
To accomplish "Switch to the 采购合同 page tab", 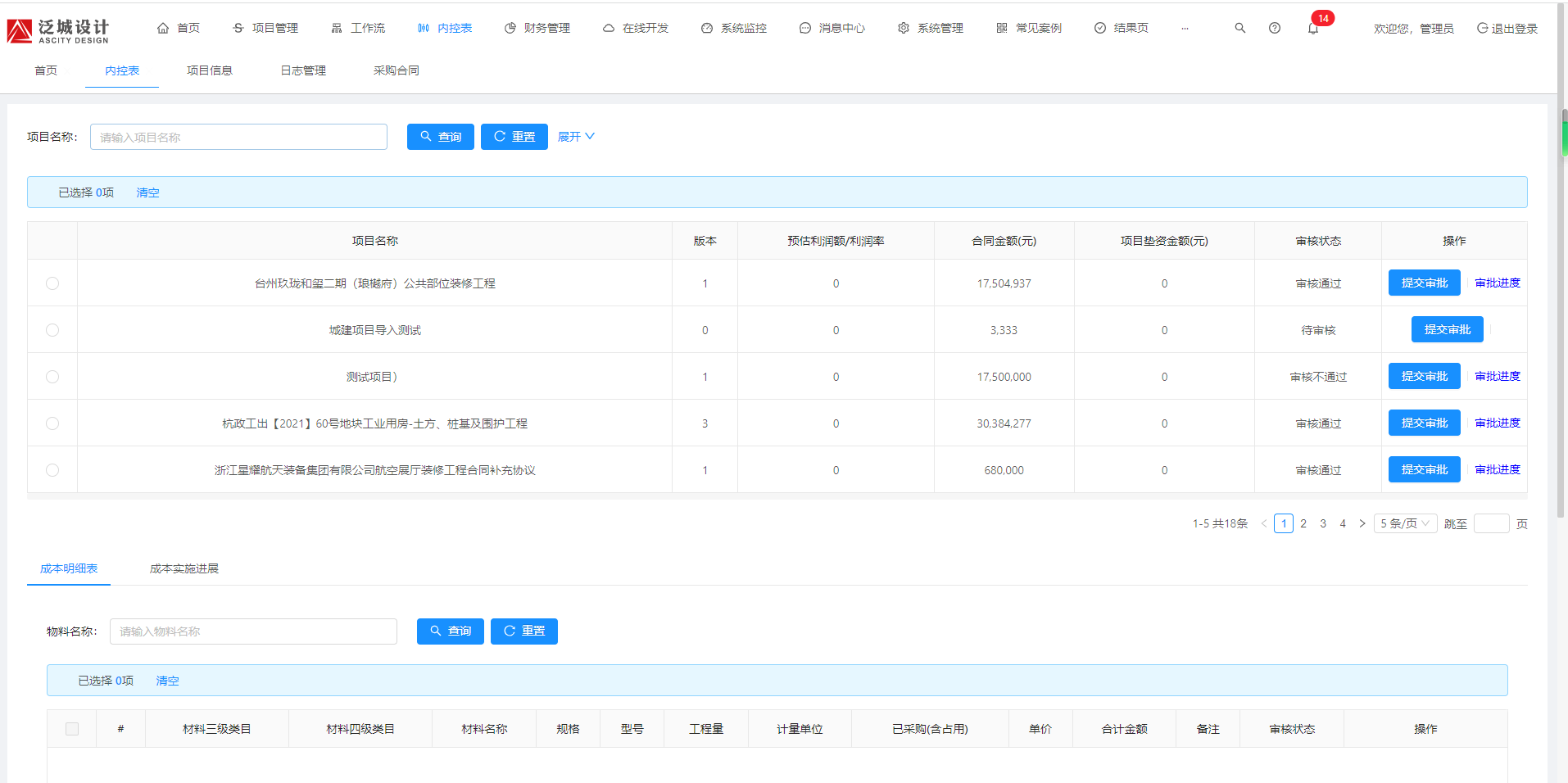I will click(x=397, y=70).
